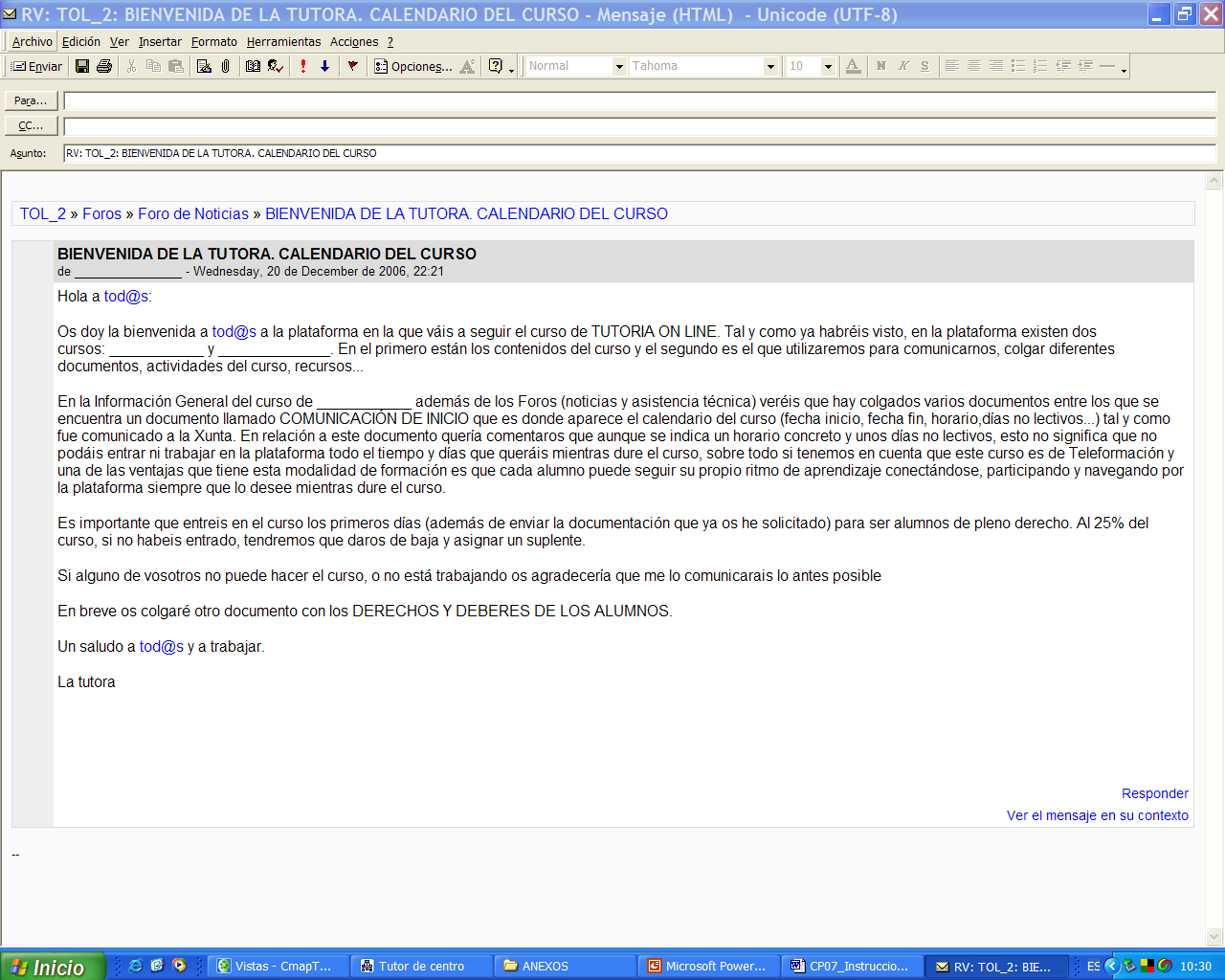Set low importance with blue arrow

click(x=324, y=66)
